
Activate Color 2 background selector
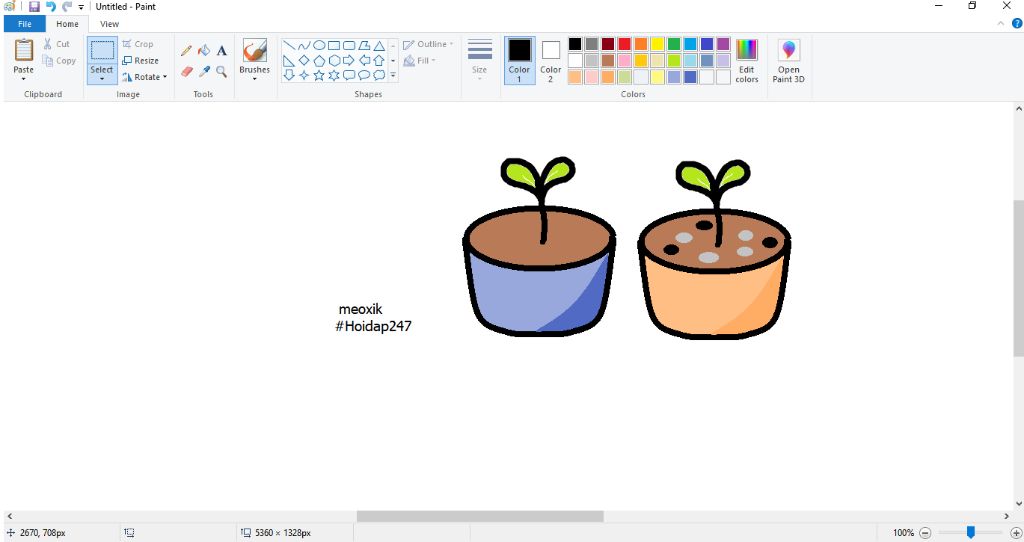point(551,60)
